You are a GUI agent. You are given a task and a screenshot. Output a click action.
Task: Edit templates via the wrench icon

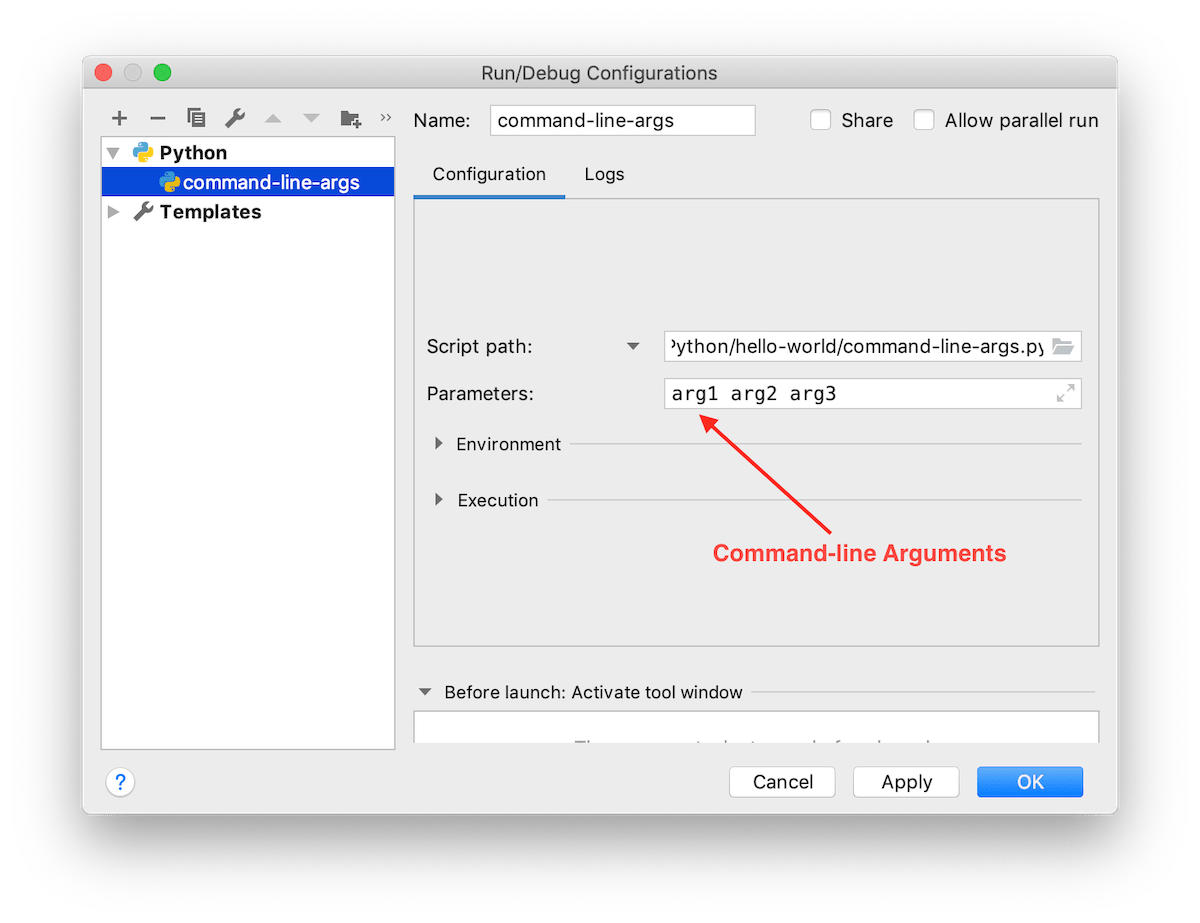click(234, 118)
